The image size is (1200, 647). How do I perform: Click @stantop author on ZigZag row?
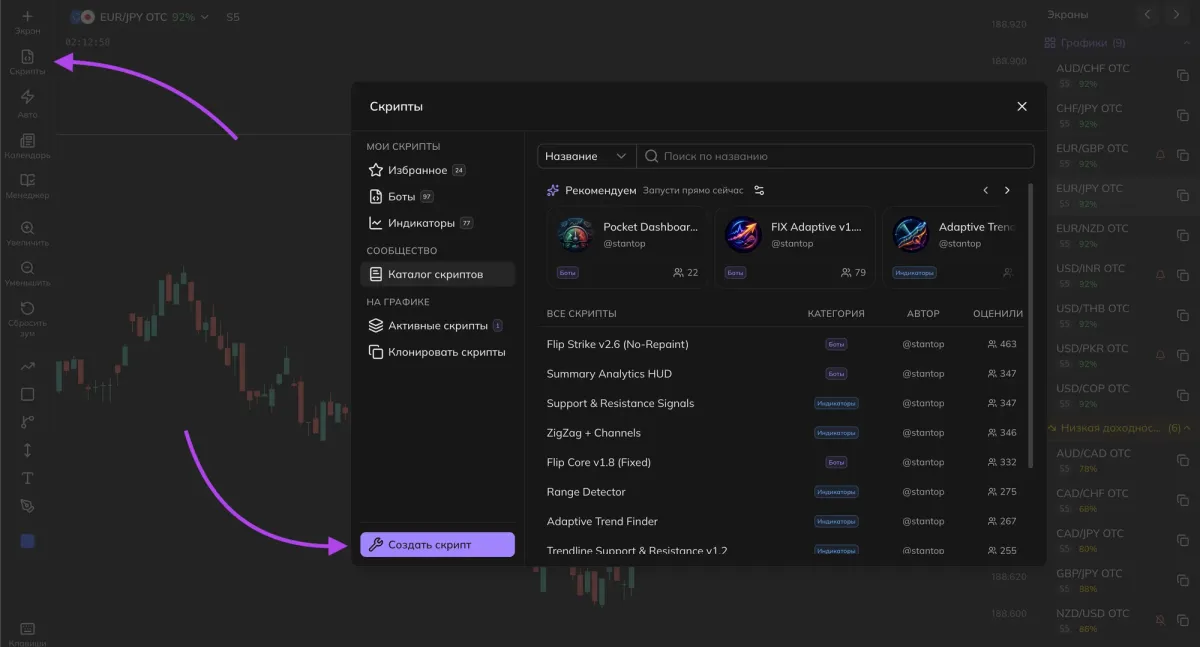pyautogui.click(x=923, y=433)
